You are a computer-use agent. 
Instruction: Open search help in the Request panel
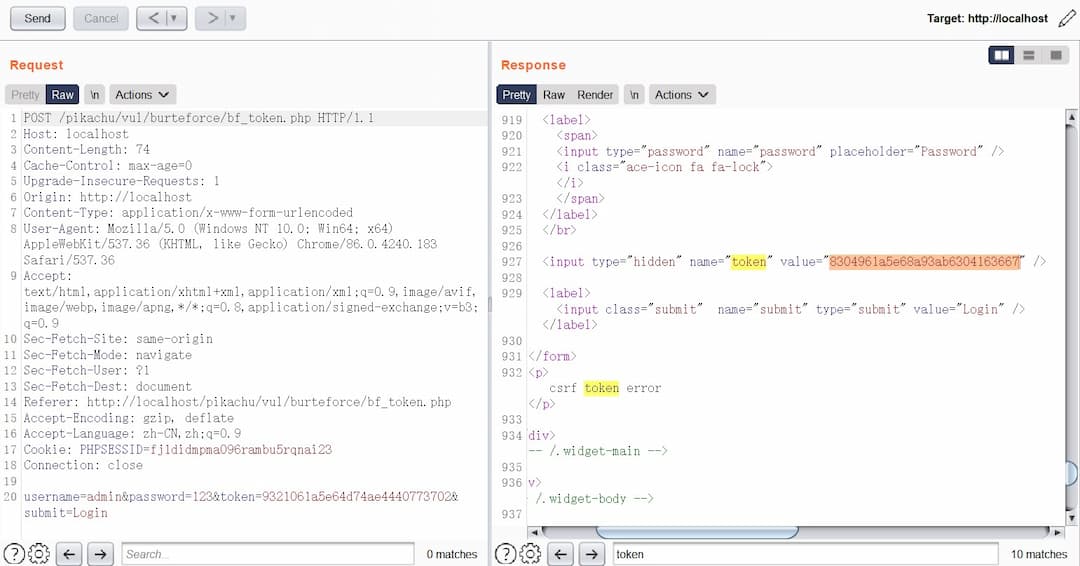(x=14, y=554)
